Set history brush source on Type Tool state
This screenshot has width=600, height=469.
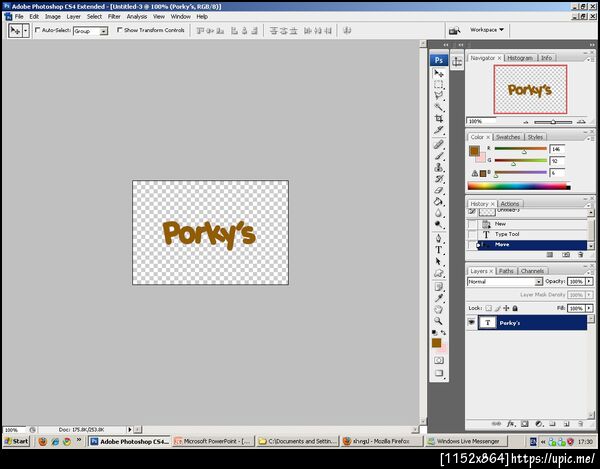[472, 234]
